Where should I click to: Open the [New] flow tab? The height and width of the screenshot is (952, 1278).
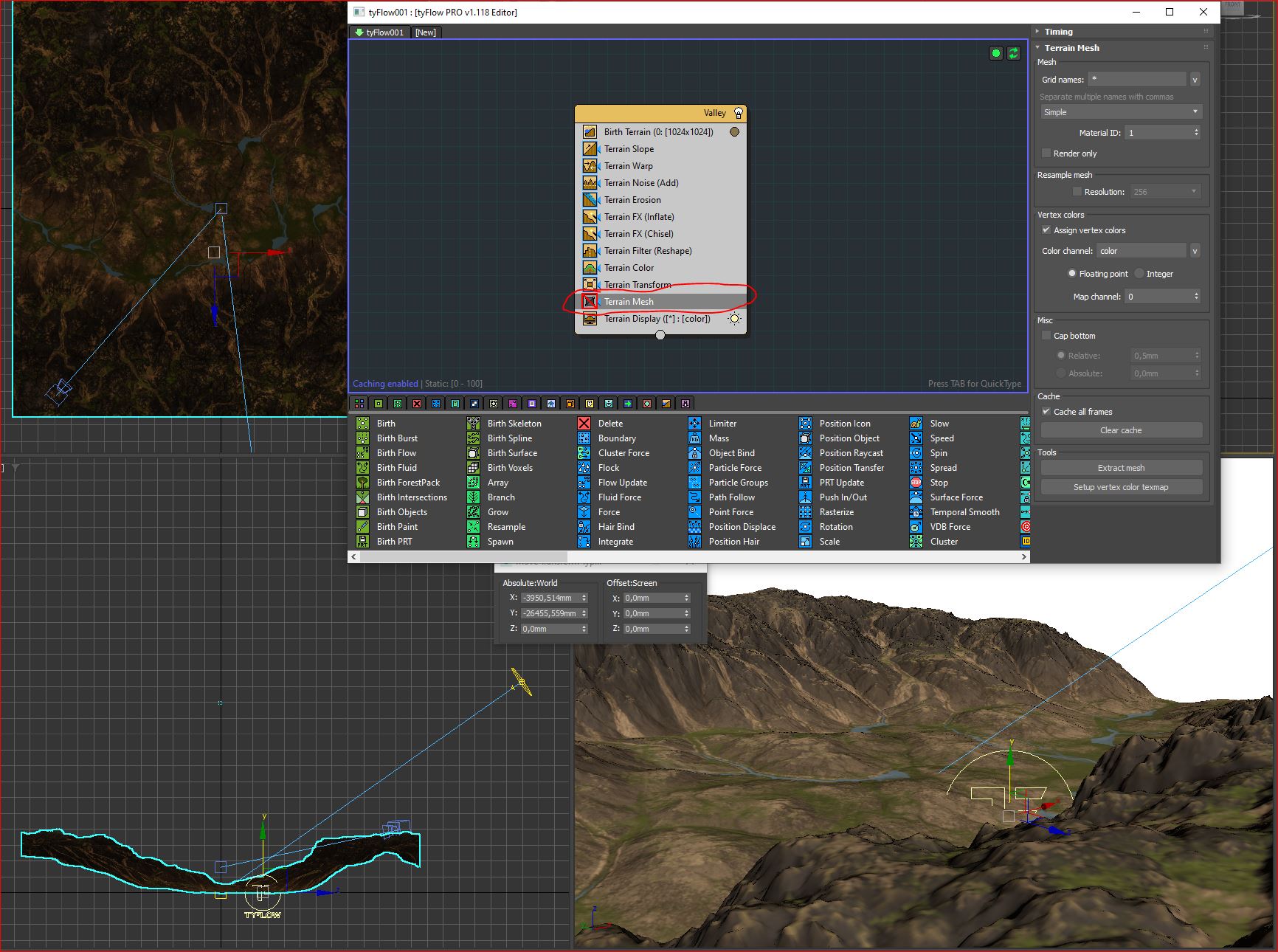[x=426, y=32]
